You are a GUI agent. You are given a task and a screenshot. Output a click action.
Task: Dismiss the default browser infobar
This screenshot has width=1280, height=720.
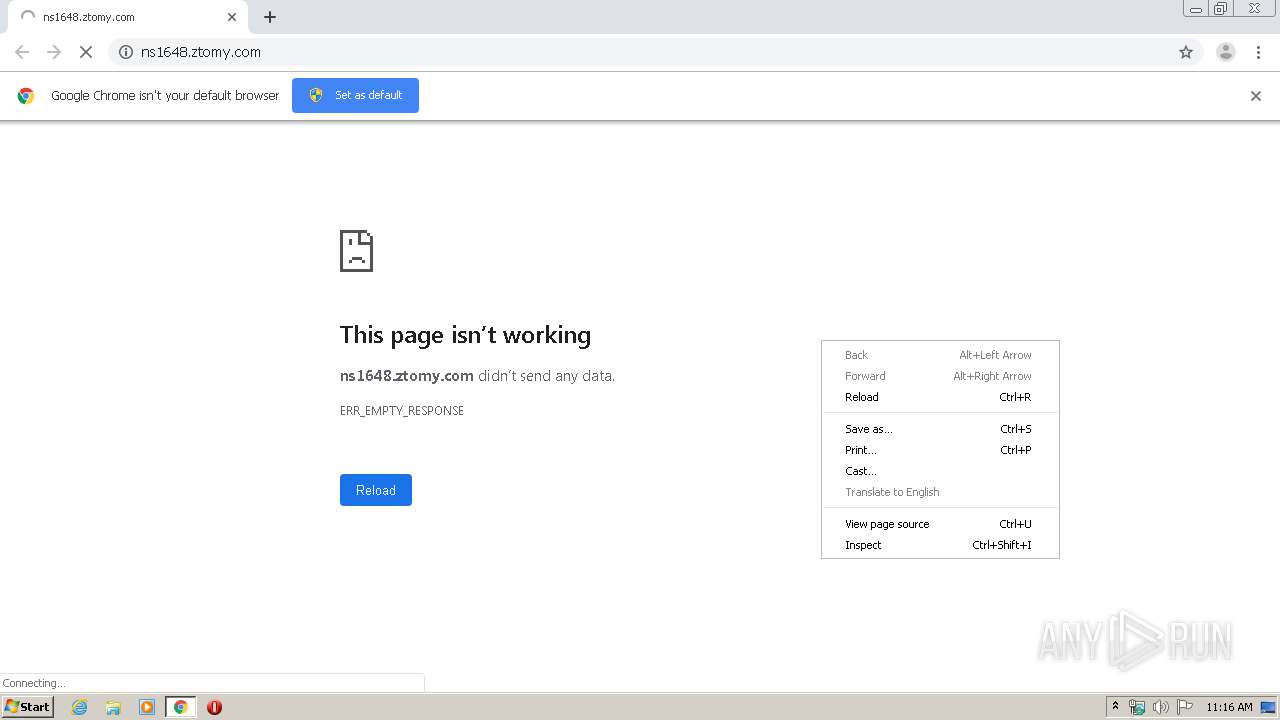tap(1256, 96)
